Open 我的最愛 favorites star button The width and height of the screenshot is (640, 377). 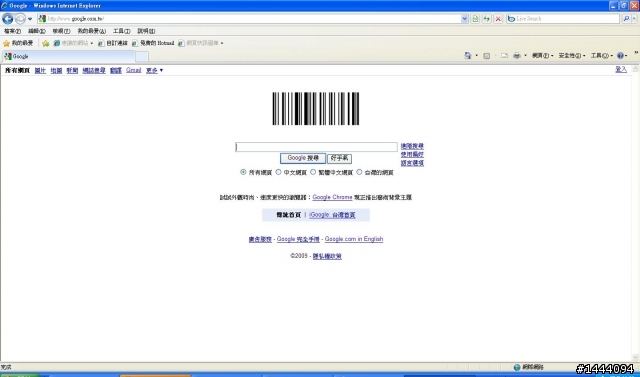(x=18, y=43)
